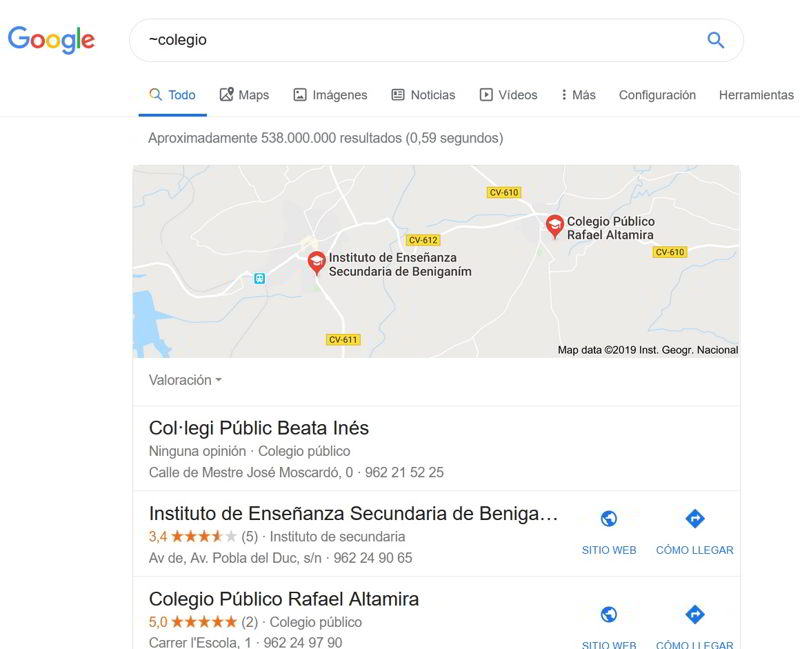Click the train station icon on map
Screen dimensions: 800x649
click(x=260, y=278)
